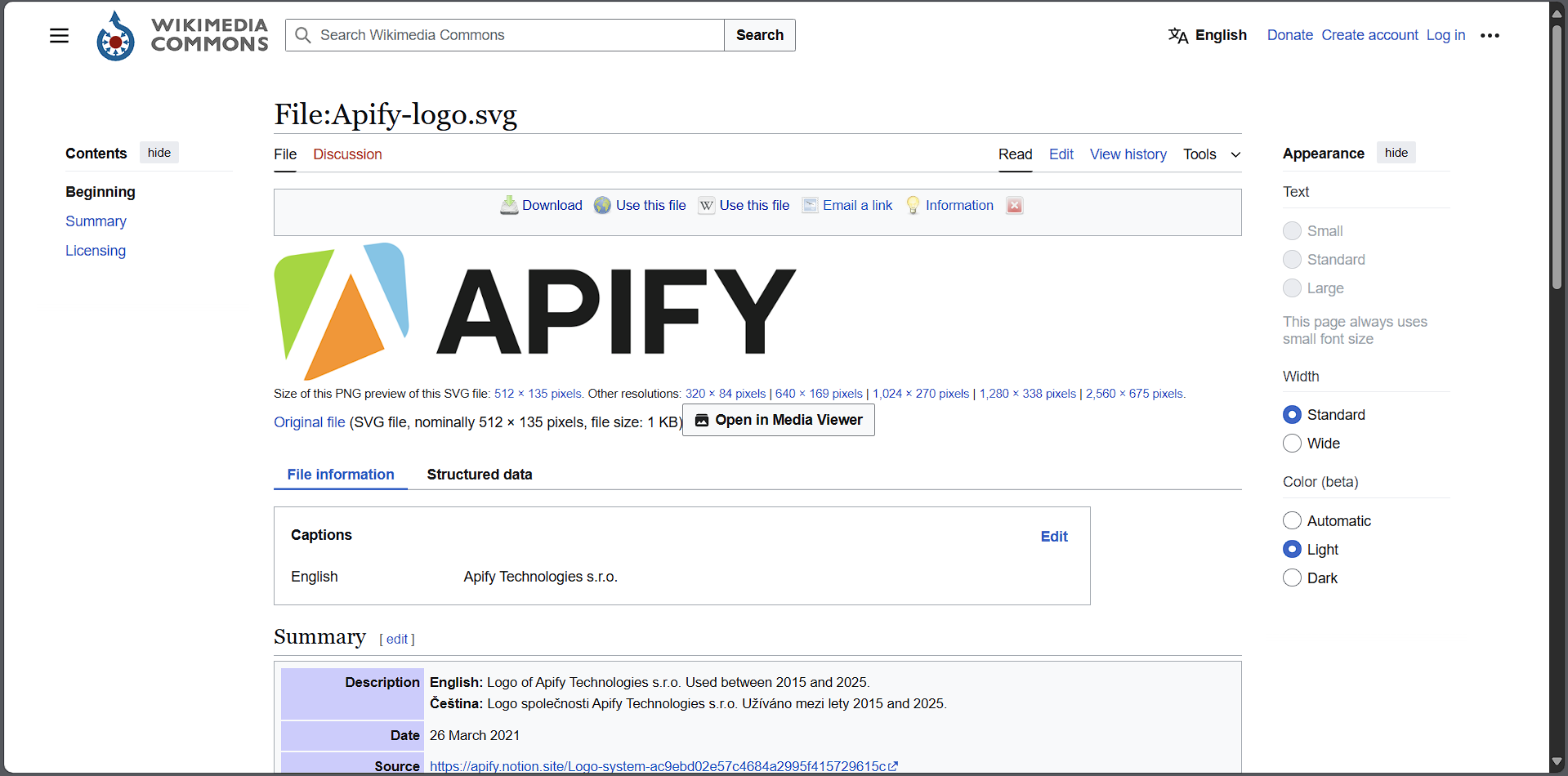Open the Discussion tab
The height and width of the screenshot is (776, 1568).
point(347,154)
